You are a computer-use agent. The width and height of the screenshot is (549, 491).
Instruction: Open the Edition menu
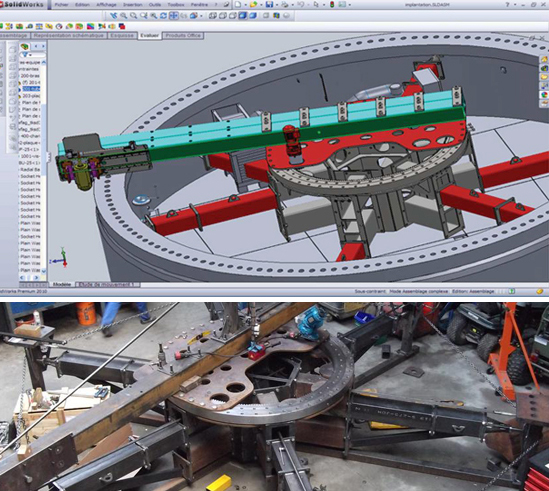coord(82,5)
